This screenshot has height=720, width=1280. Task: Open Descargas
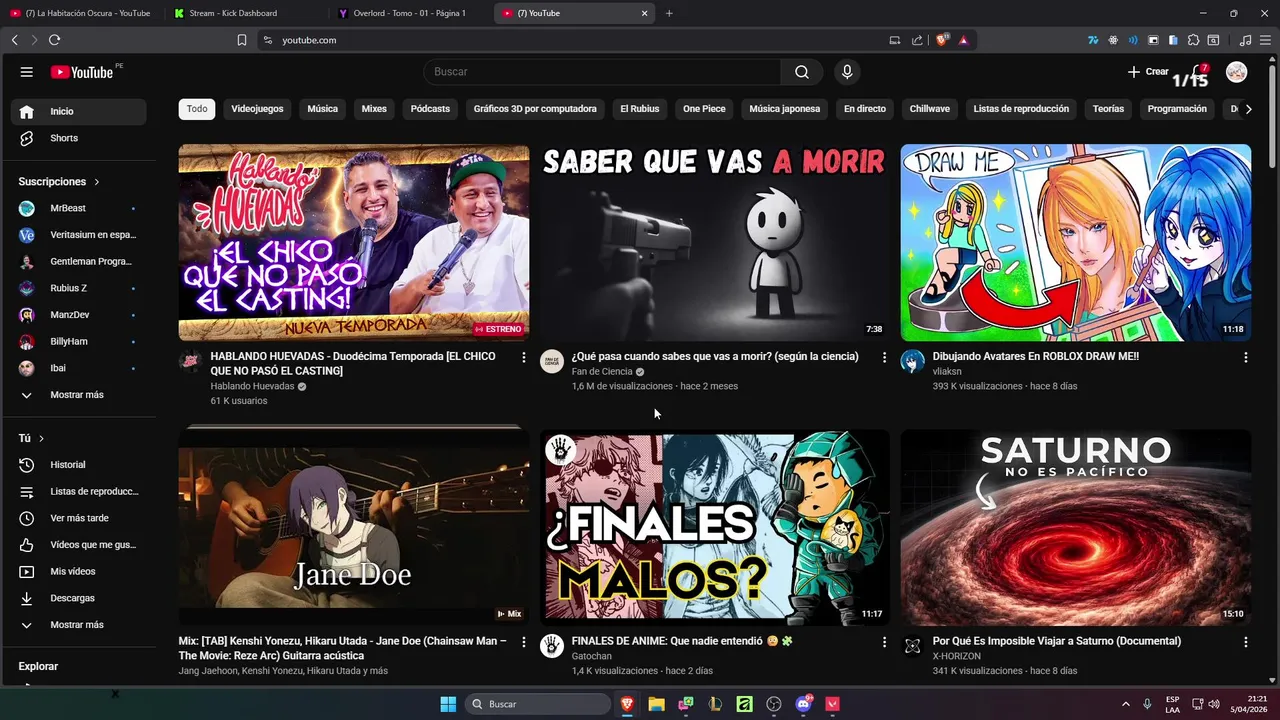pyautogui.click(x=79, y=598)
